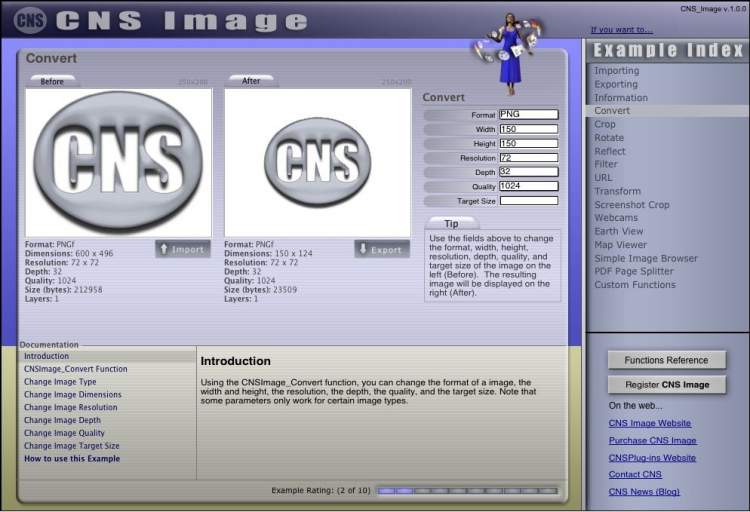This screenshot has width=750, height=512.
Task: Click the Width input field
Action: (529, 129)
